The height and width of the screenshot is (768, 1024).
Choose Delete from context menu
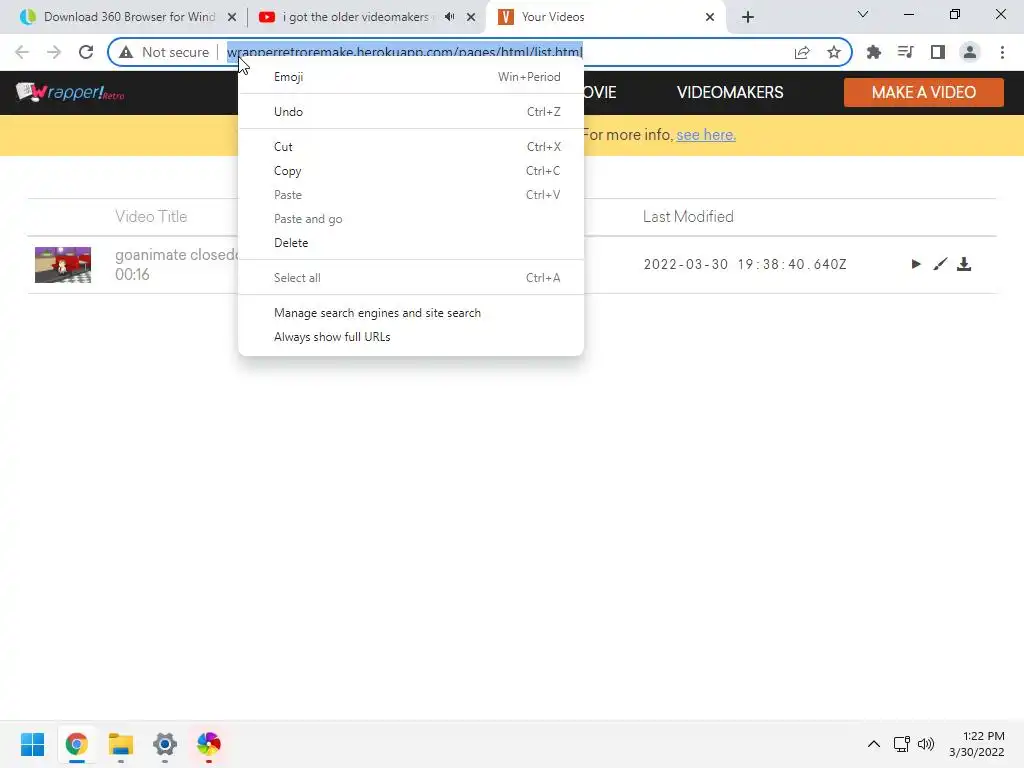click(411, 243)
